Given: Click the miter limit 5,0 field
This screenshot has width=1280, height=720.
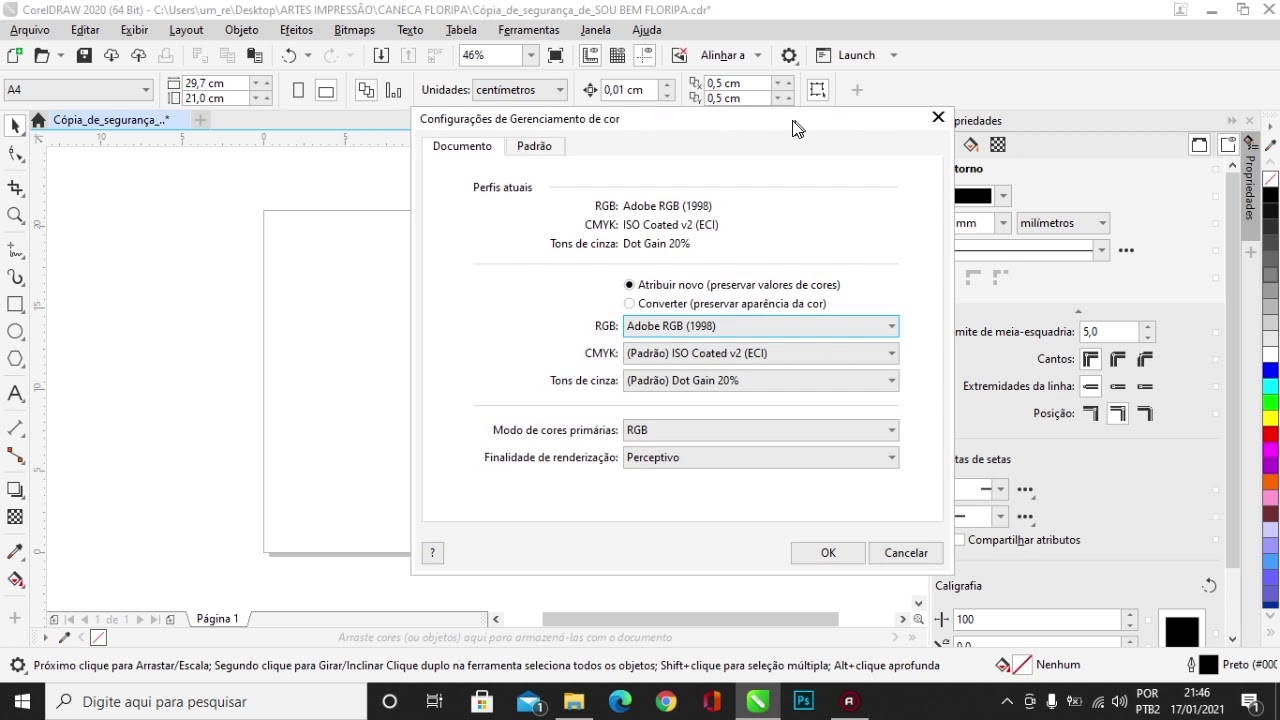Looking at the screenshot, I should pos(1108,332).
